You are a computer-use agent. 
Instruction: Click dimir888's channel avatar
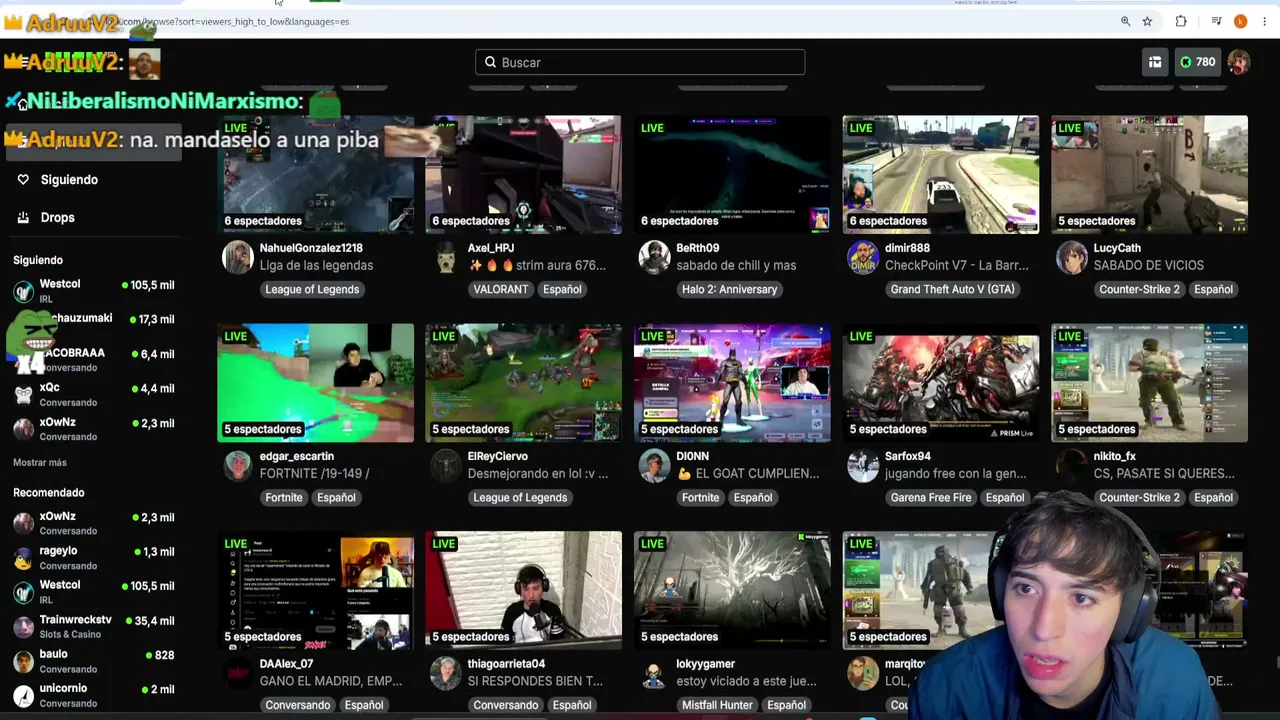click(x=863, y=257)
